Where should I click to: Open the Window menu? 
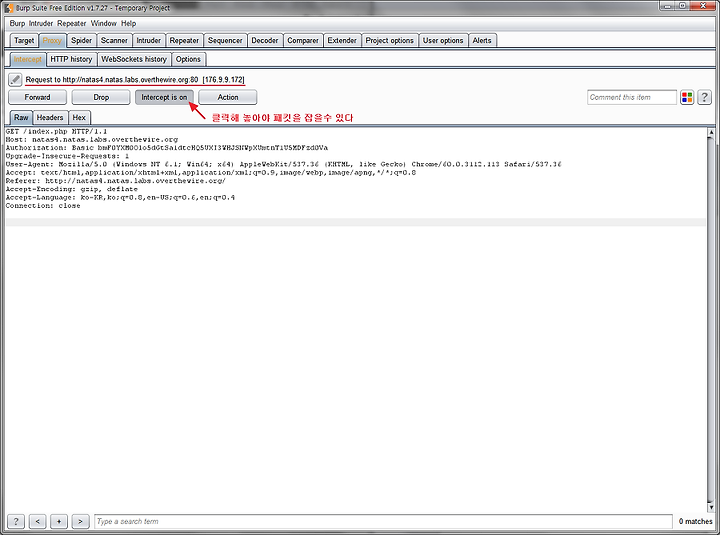click(104, 23)
